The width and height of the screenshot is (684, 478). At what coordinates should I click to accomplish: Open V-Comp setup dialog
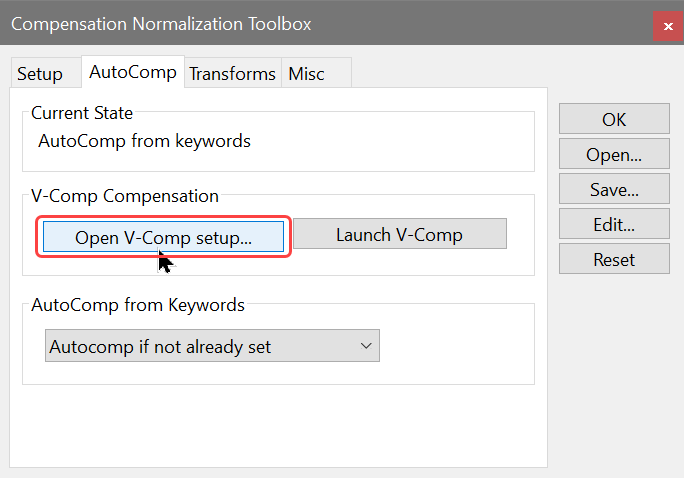click(x=164, y=237)
